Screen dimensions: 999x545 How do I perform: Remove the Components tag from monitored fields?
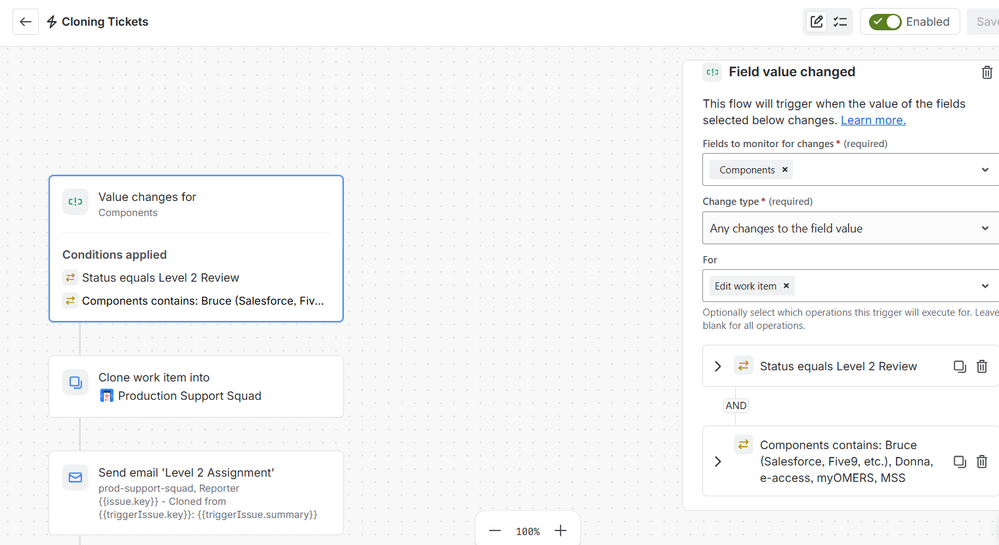pyautogui.click(x=785, y=170)
